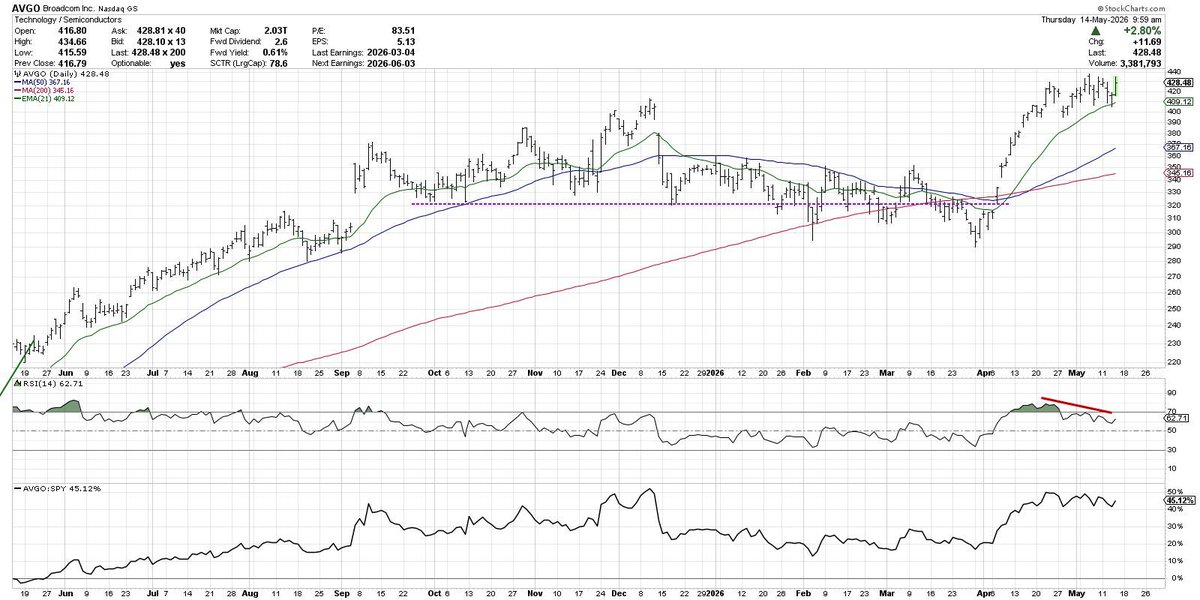Click the green EMA(21) legend line marker
This screenshot has height=600, width=1200.
[16, 99]
